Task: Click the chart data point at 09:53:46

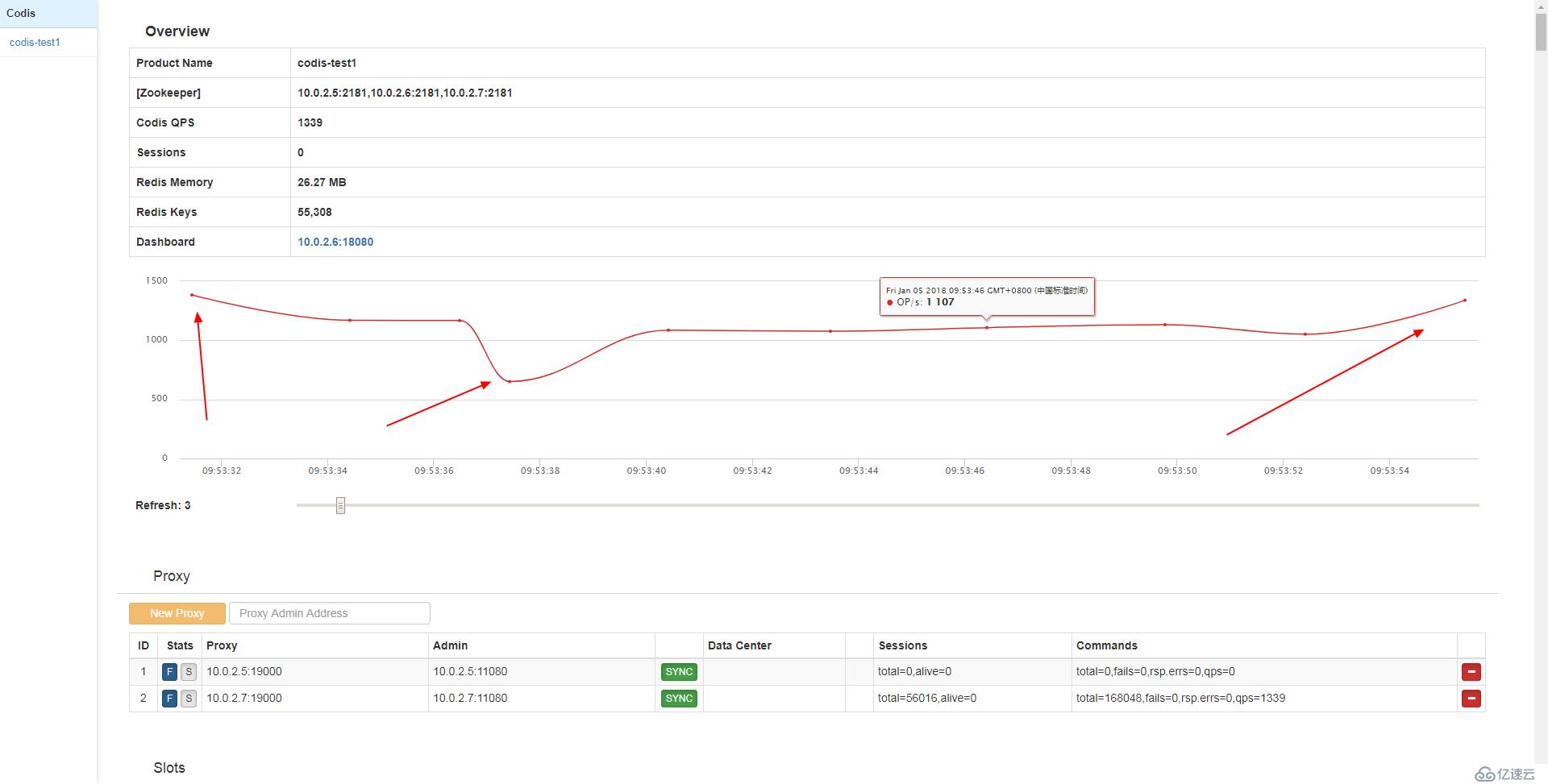Action: click(987, 327)
